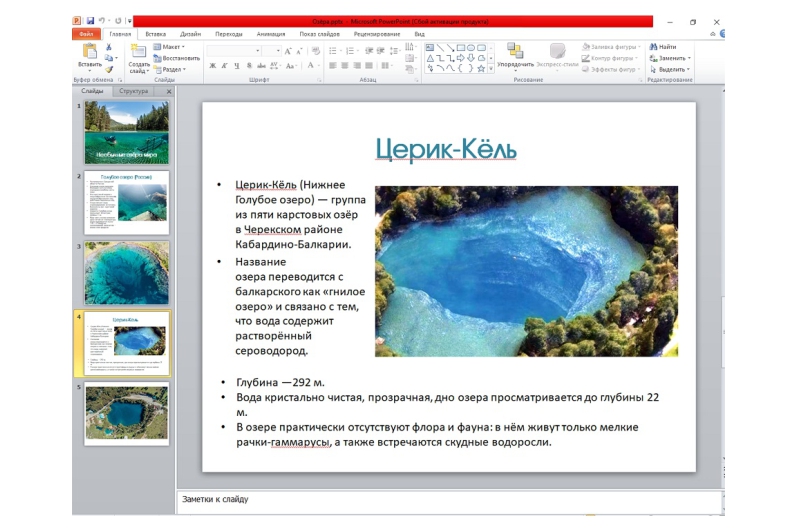Image resolution: width=797 pixels, height=531 pixels.
Task: Click the clear formatting icon
Action: [316, 51]
